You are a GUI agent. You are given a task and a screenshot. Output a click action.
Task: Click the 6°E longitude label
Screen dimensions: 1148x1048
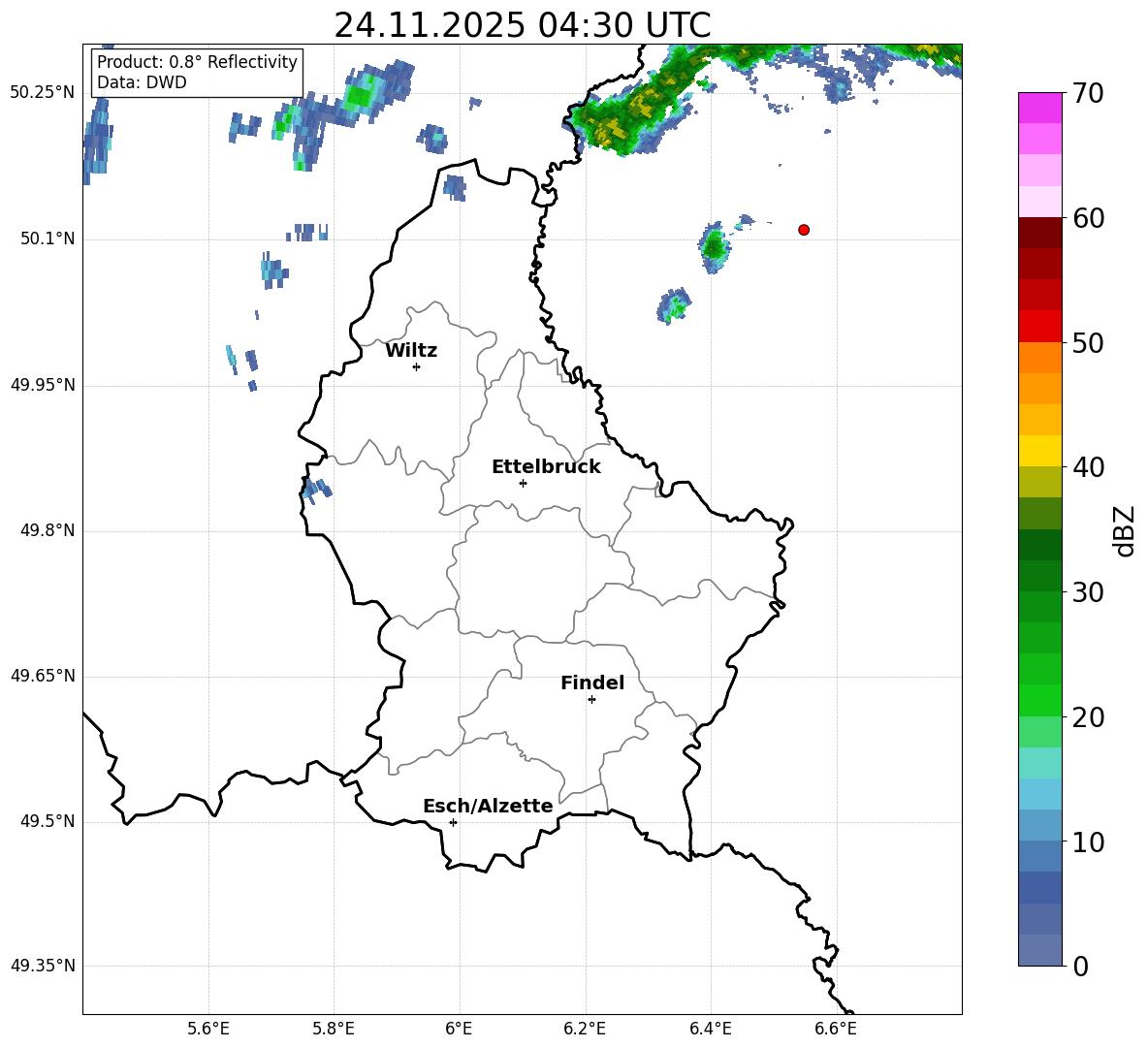pyautogui.click(x=459, y=1029)
